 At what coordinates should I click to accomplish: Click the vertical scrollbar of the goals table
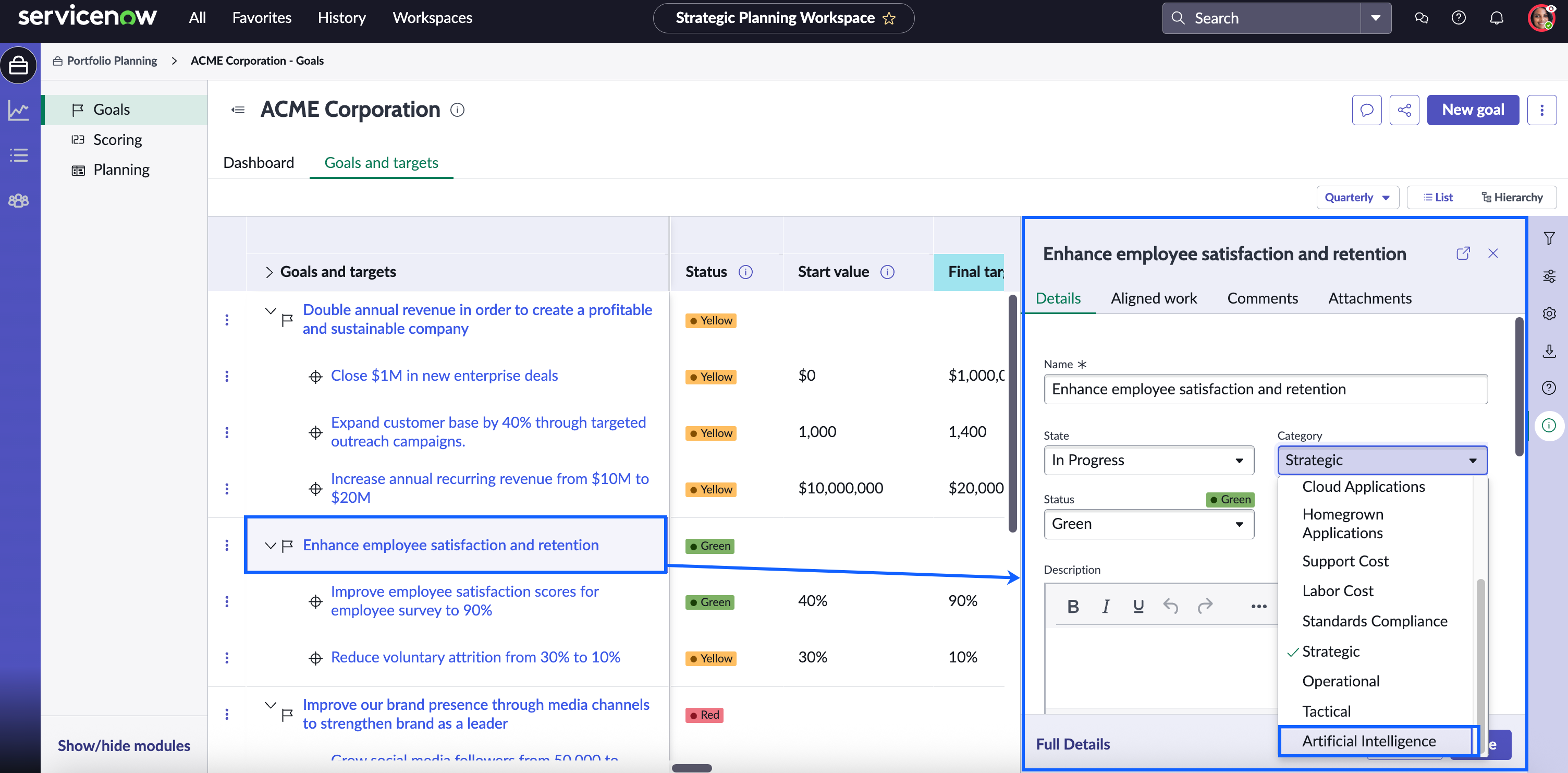click(1013, 413)
